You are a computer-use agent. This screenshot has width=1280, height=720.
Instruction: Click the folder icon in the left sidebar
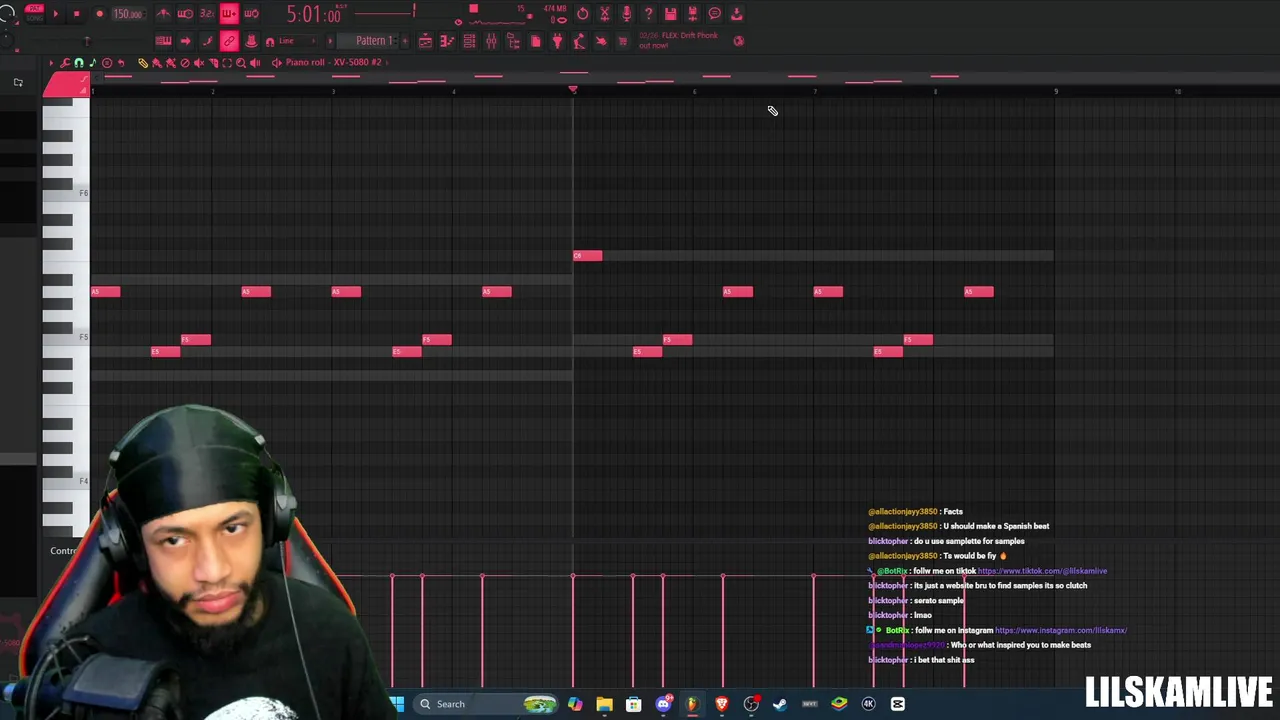pyautogui.click(x=18, y=82)
